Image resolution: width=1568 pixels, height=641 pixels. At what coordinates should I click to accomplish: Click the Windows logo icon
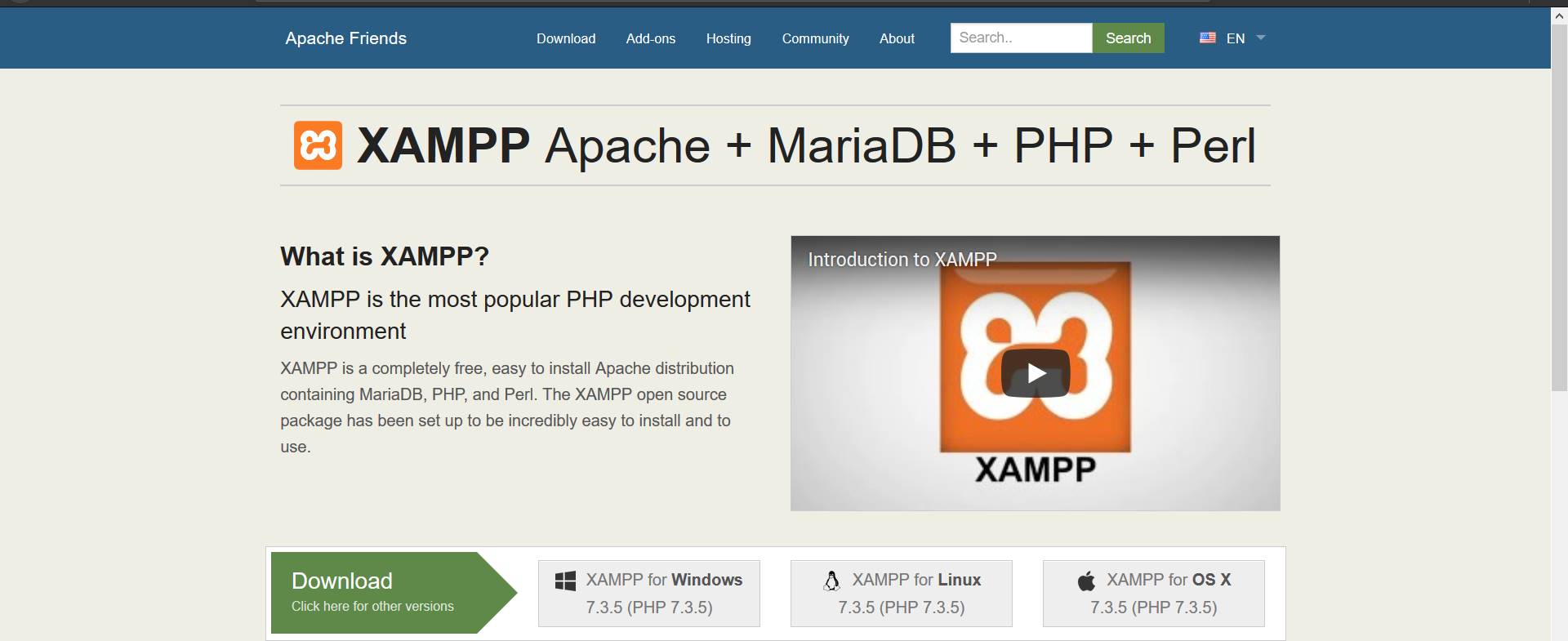pyautogui.click(x=565, y=581)
